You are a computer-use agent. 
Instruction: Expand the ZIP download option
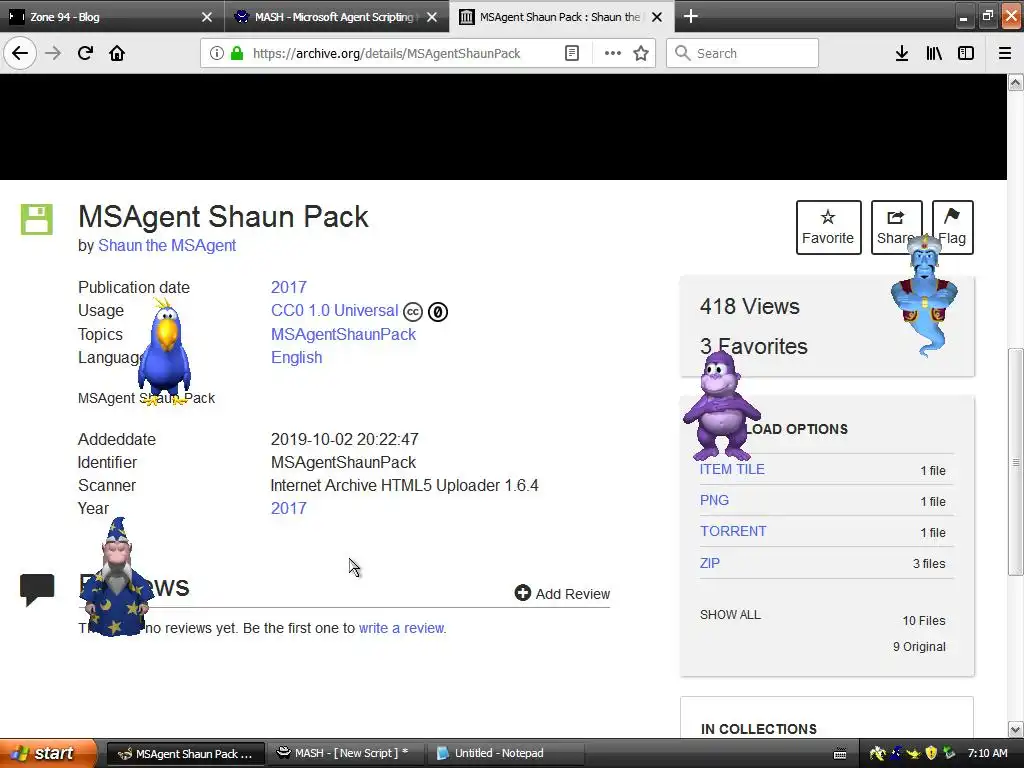(709, 563)
